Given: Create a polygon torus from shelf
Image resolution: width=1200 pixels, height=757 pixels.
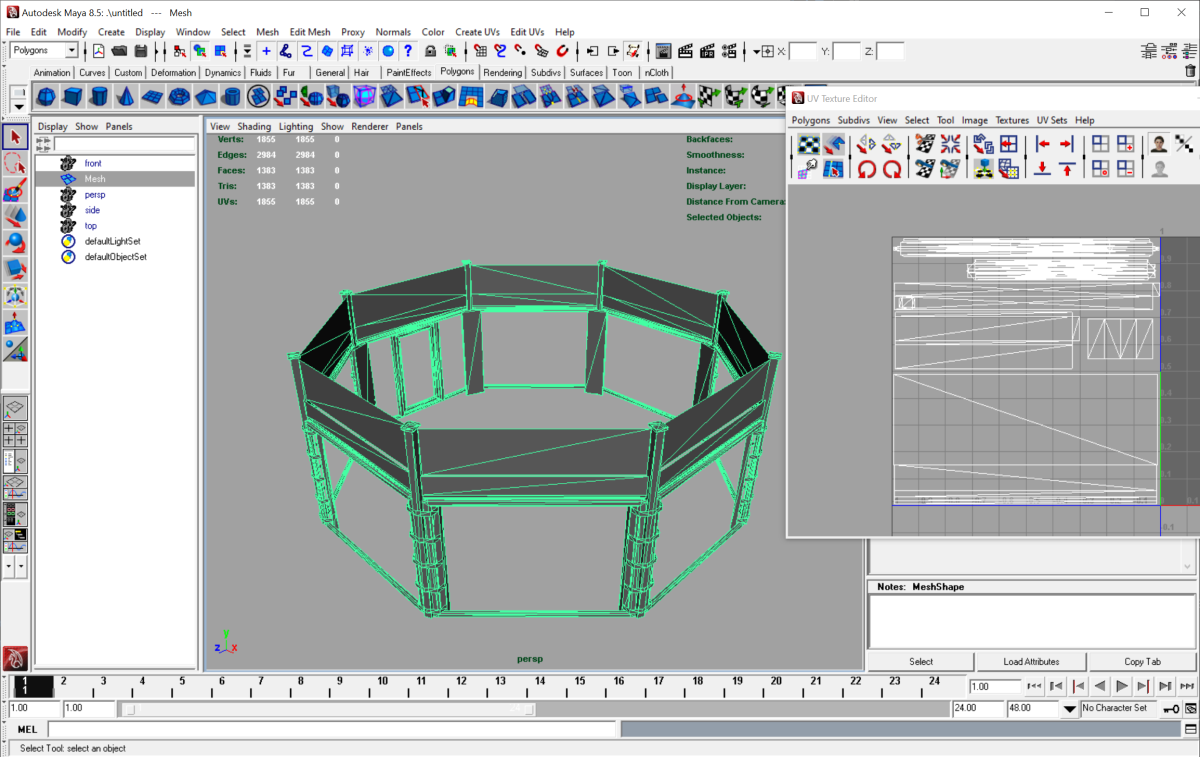Looking at the screenshot, I should pyautogui.click(x=178, y=96).
